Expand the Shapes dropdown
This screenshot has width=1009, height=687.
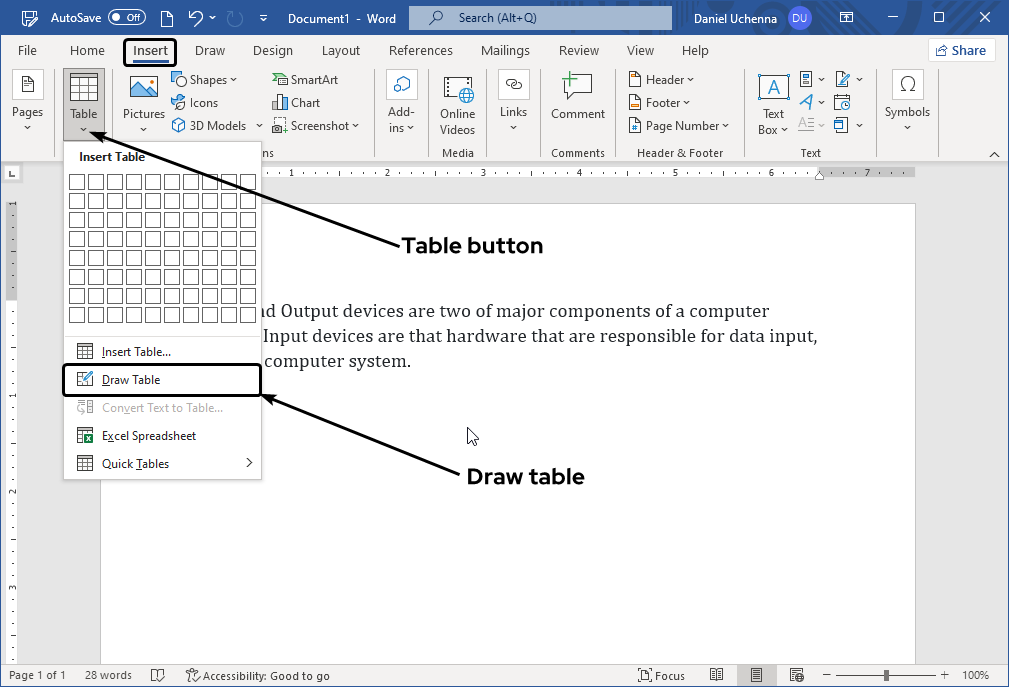pyautogui.click(x=205, y=80)
